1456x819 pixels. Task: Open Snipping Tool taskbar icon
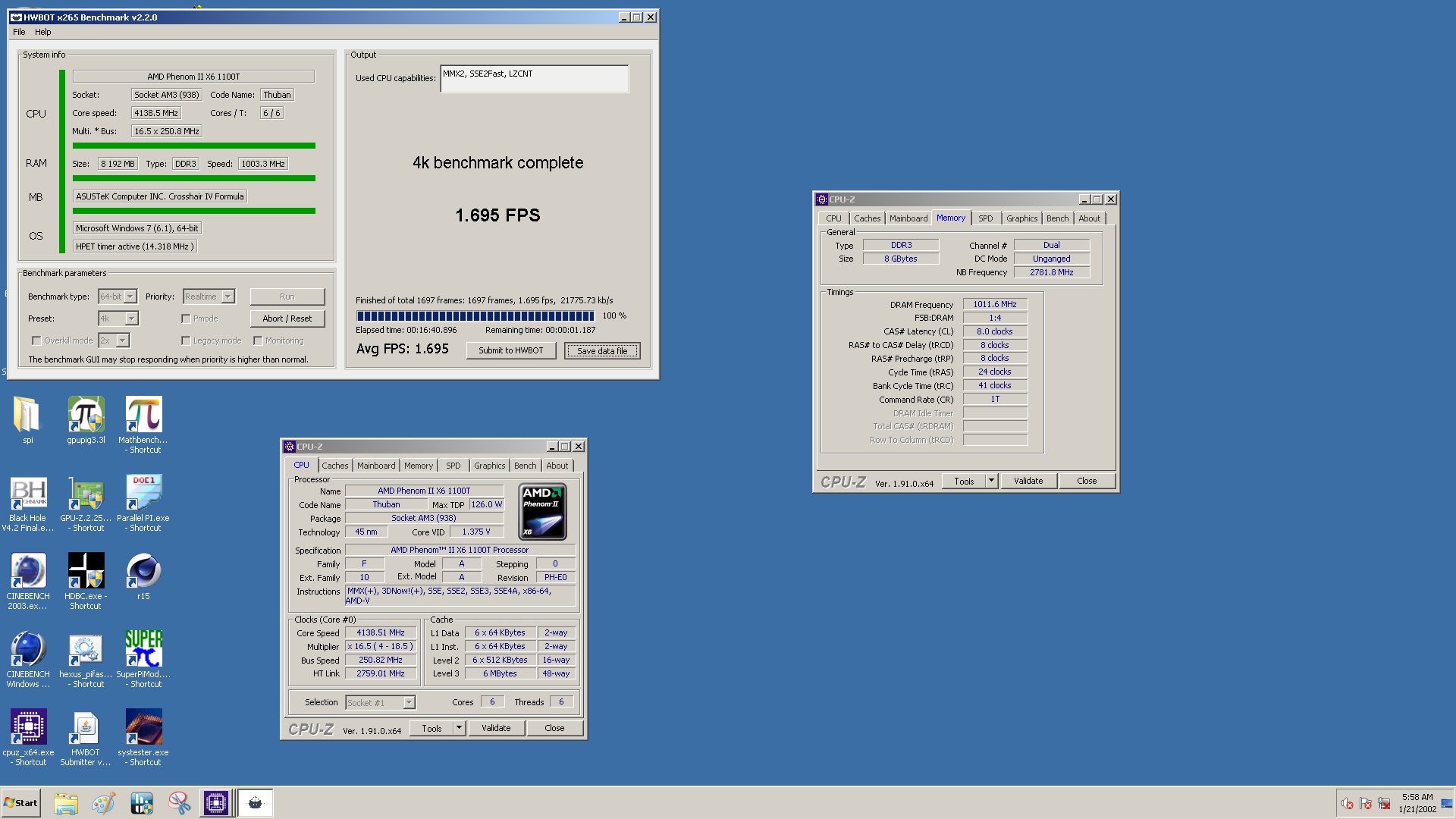click(x=180, y=803)
